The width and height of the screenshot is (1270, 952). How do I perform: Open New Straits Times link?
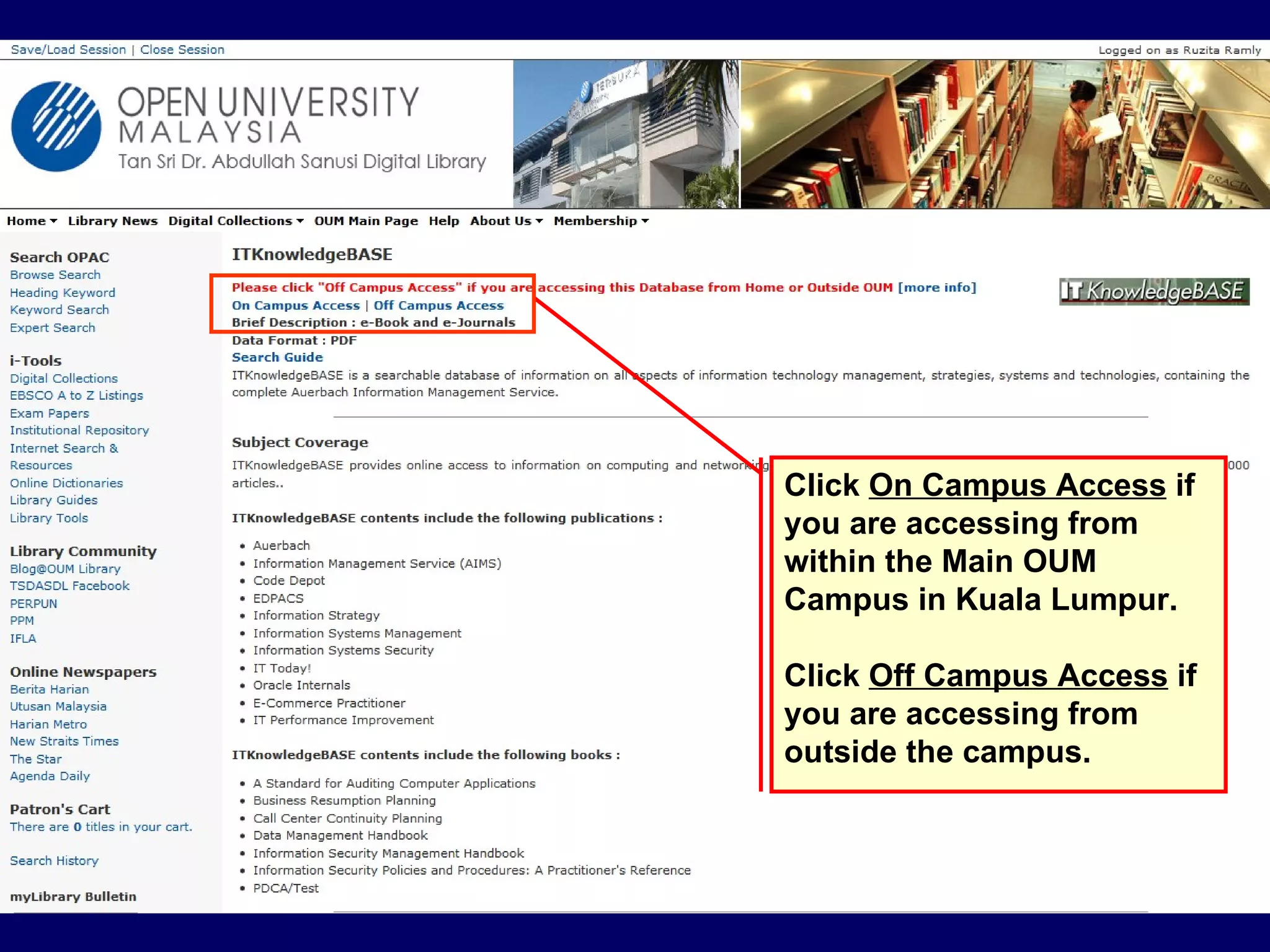coord(64,741)
